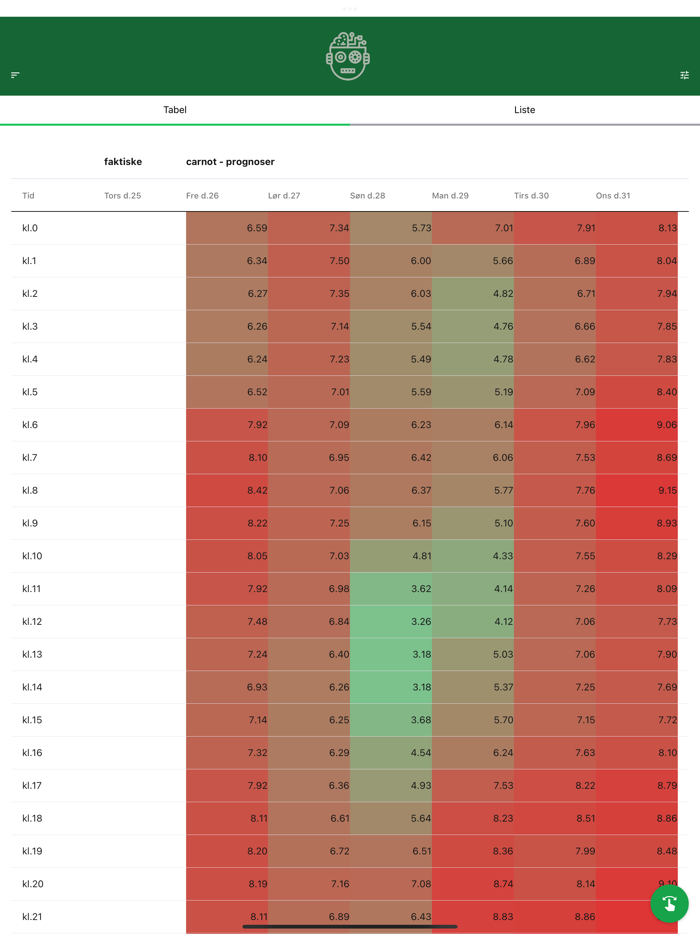
Task: Select the Tabel tab
Action: (x=175, y=110)
